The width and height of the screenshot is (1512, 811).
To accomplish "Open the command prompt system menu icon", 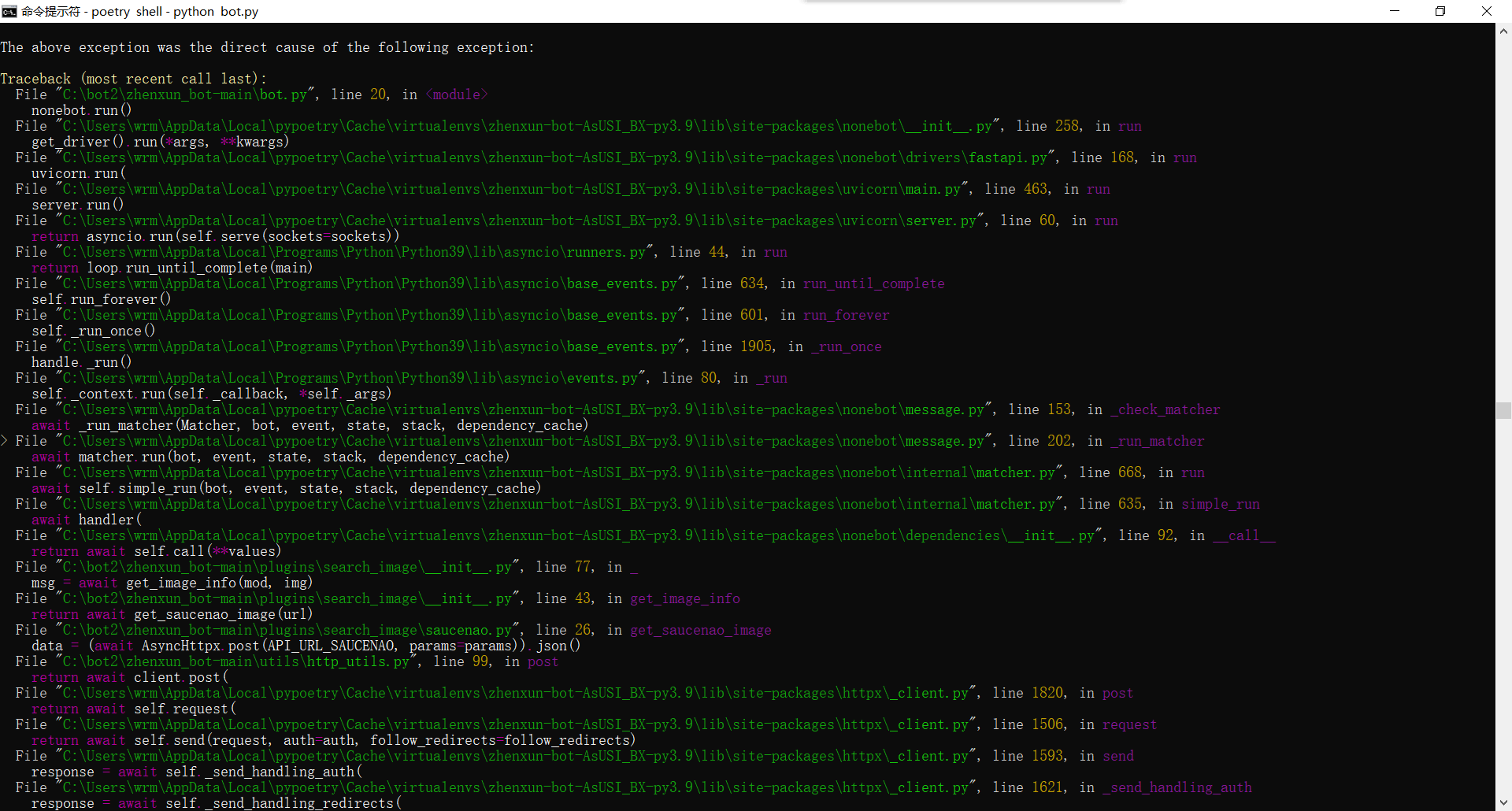I will point(9,11).
